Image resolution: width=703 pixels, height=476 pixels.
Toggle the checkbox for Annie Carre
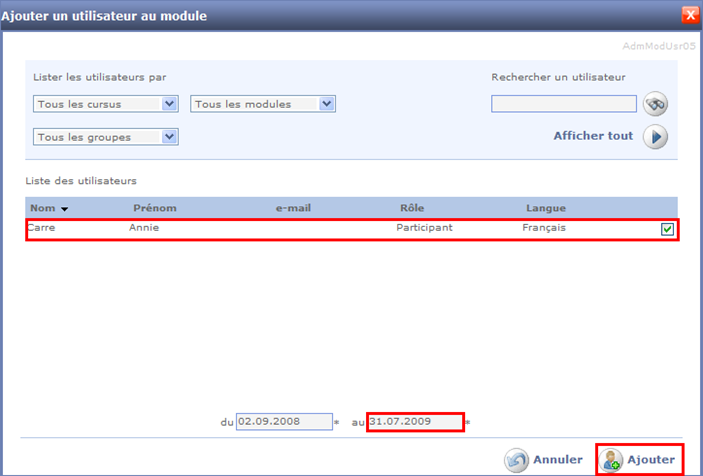pos(667,229)
